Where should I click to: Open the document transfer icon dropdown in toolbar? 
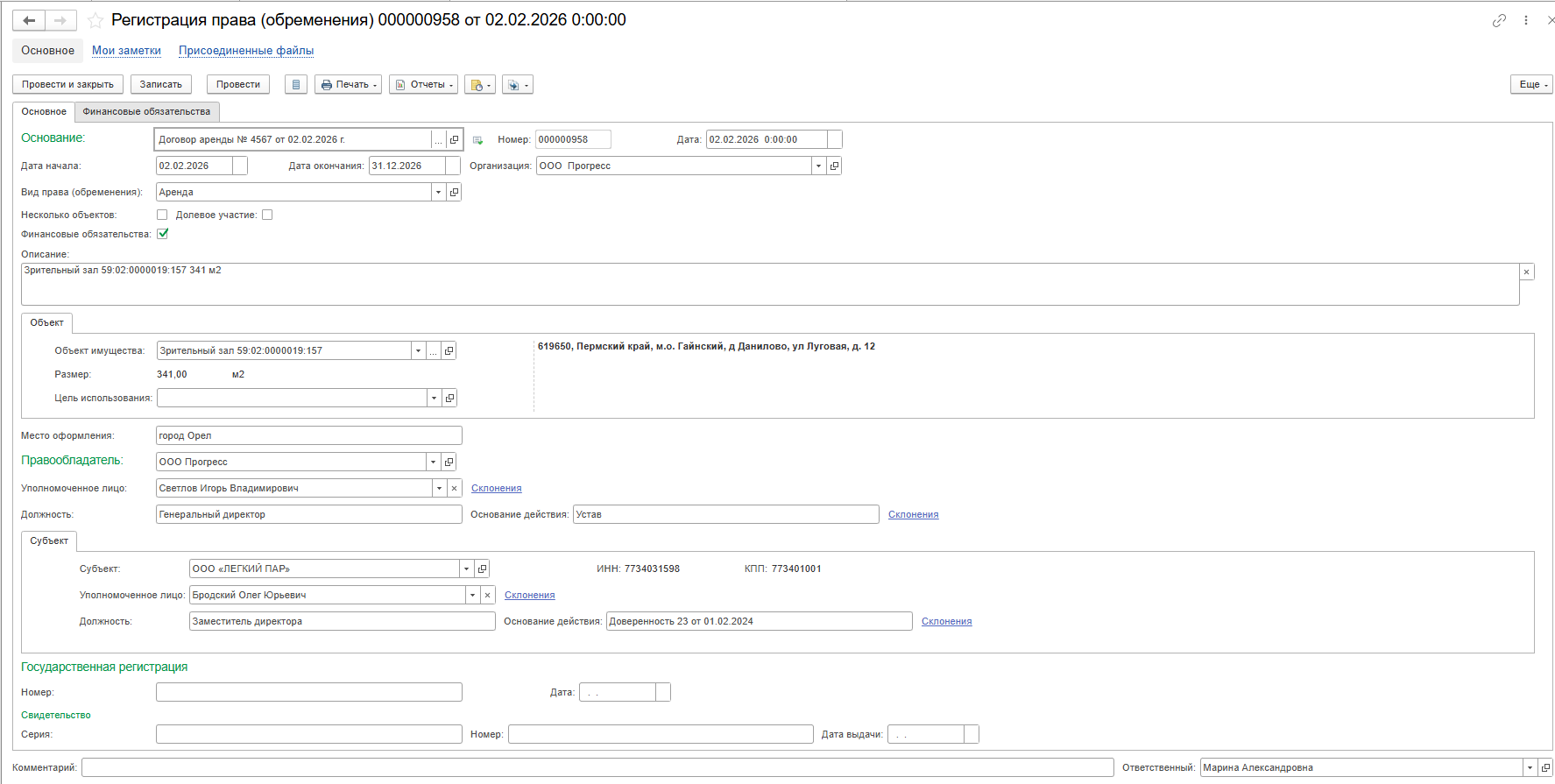(x=518, y=84)
